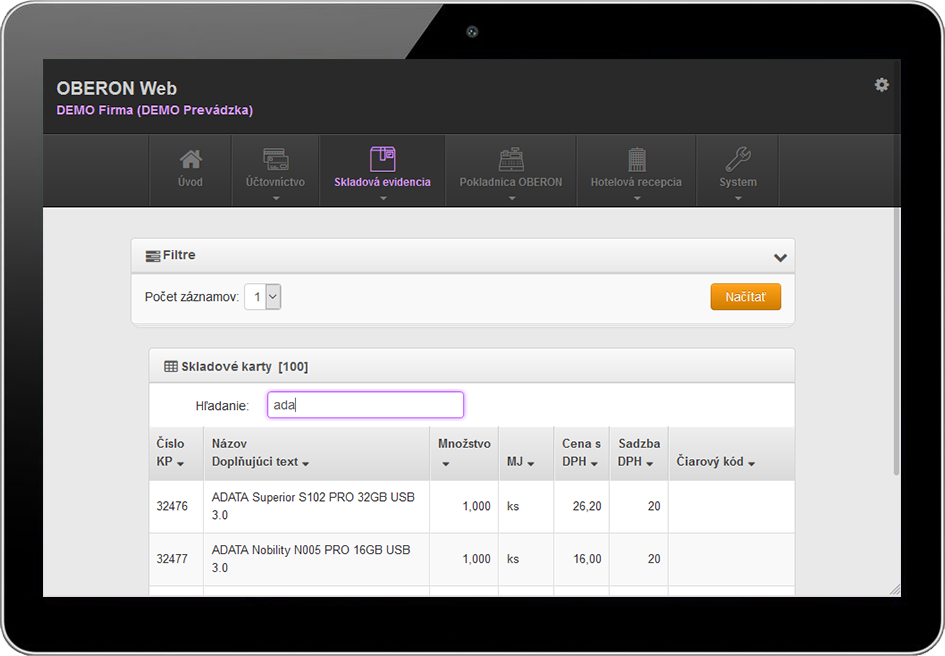Expand the Skladová evidencia submenu arrow
Viewport: 945px width, 656px height.
coord(383,198)
